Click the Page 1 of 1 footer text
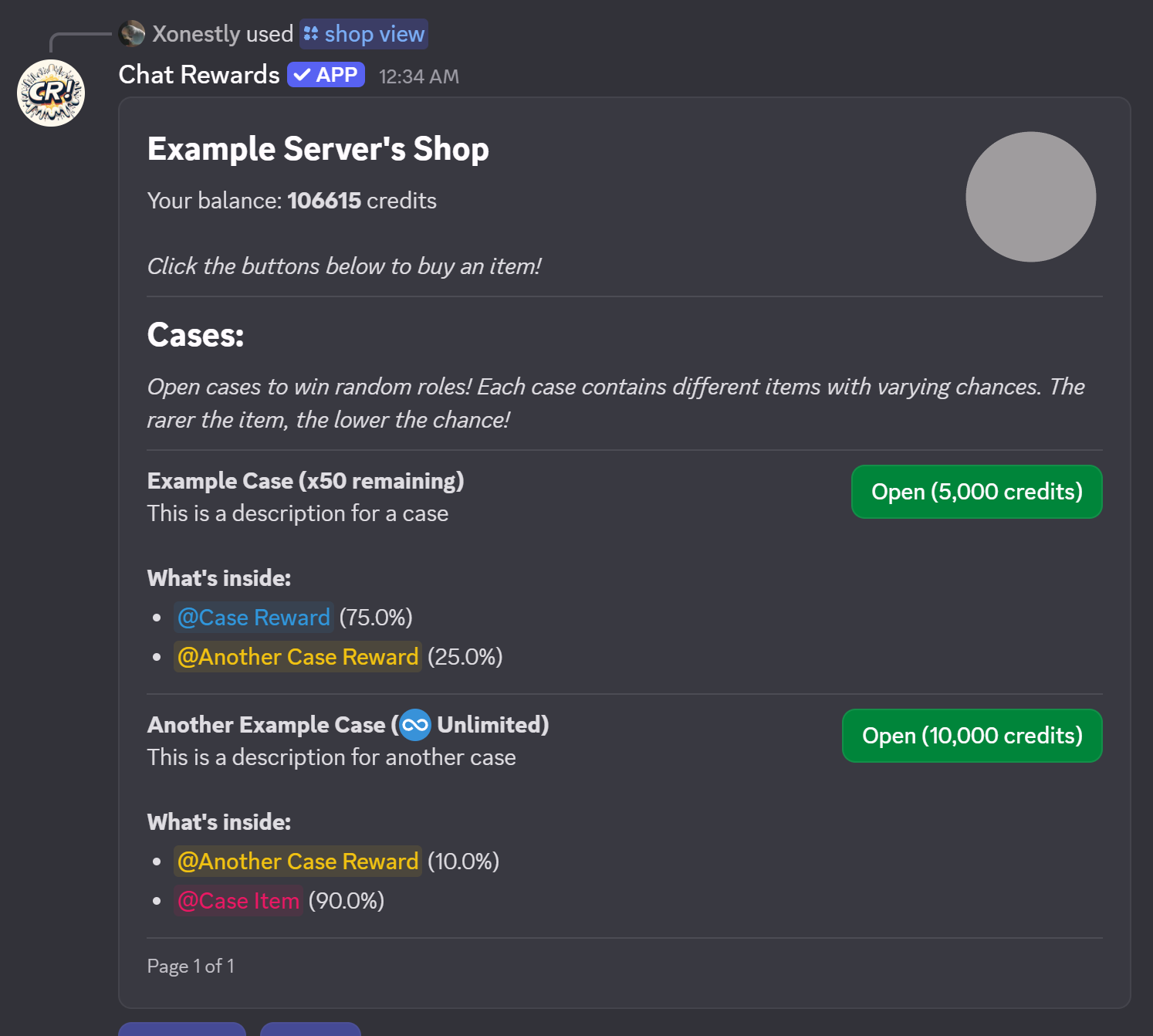 pyautogui.click(x=191, y=966)
